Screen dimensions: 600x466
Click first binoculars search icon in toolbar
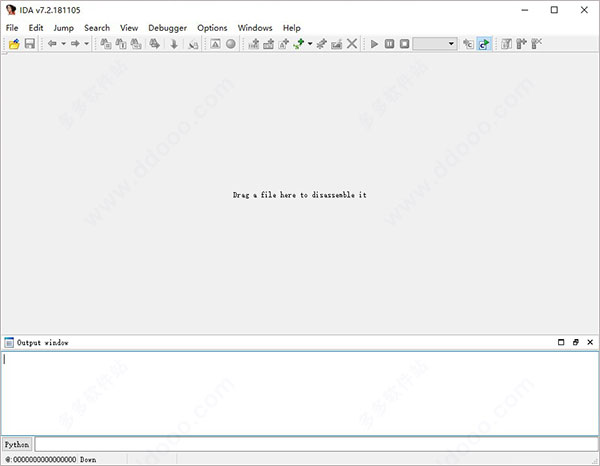click(x=106, y=44)
